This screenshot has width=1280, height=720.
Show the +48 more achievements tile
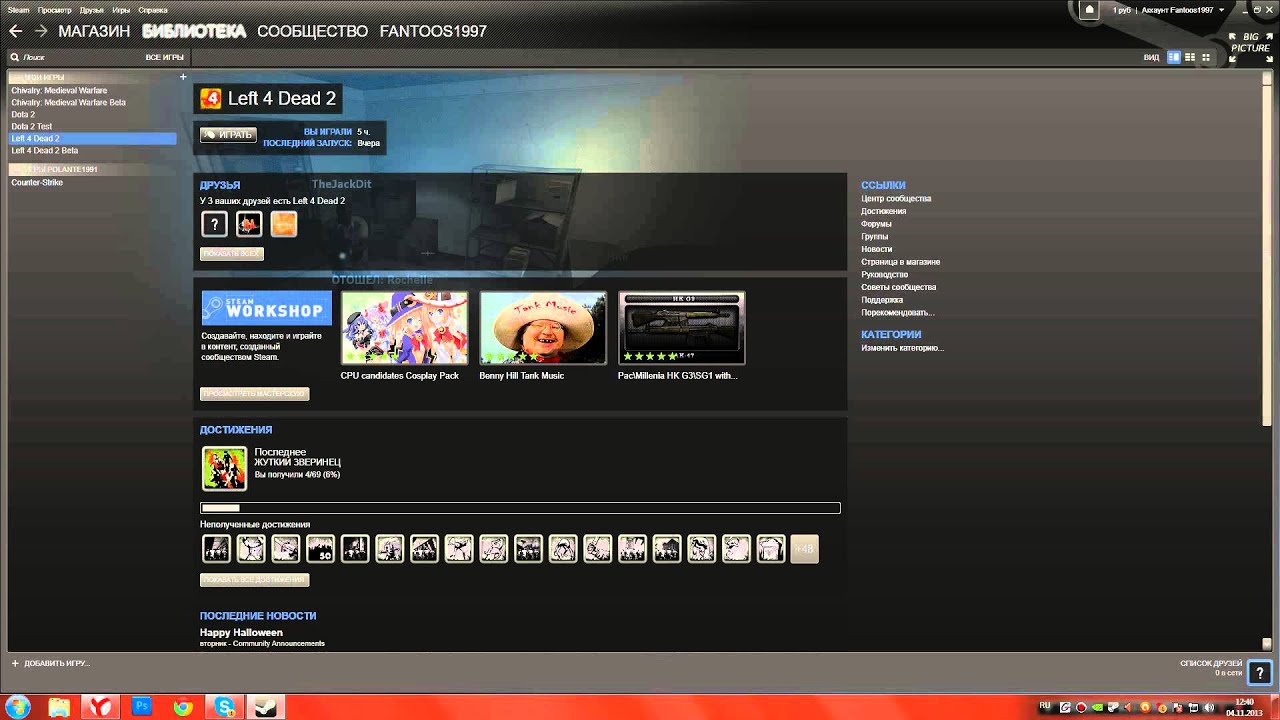point(805,549)
